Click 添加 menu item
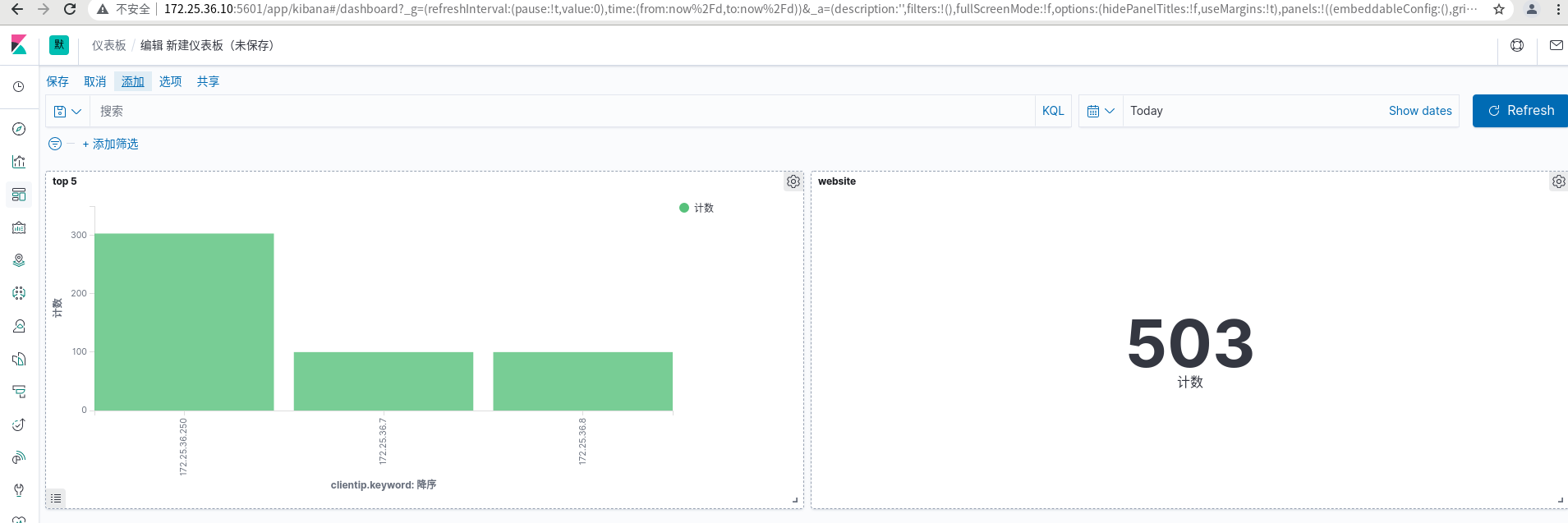This screenshot has height=523, width=1568. click(133, 81)
